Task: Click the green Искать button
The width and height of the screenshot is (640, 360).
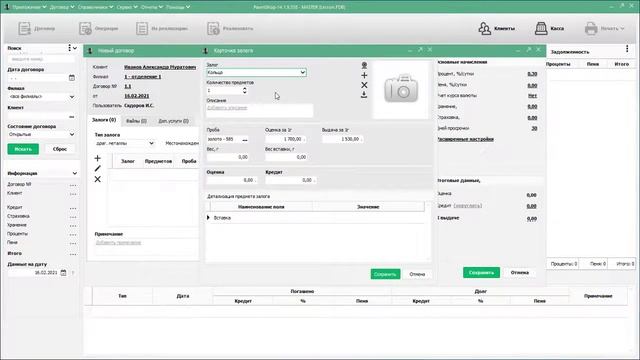Action: click(23, 149)
